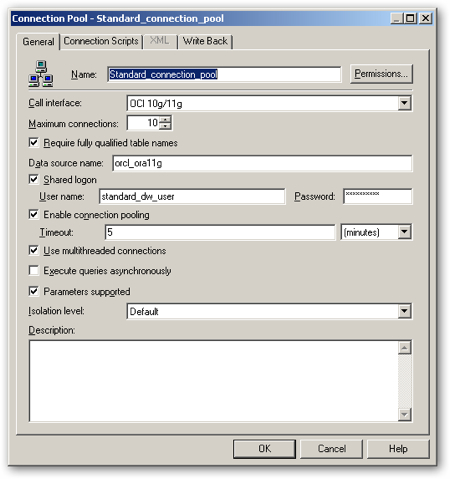450x479 pixels.
Task: Uncheck Require fully qualified table names
Action: [34, 142]
